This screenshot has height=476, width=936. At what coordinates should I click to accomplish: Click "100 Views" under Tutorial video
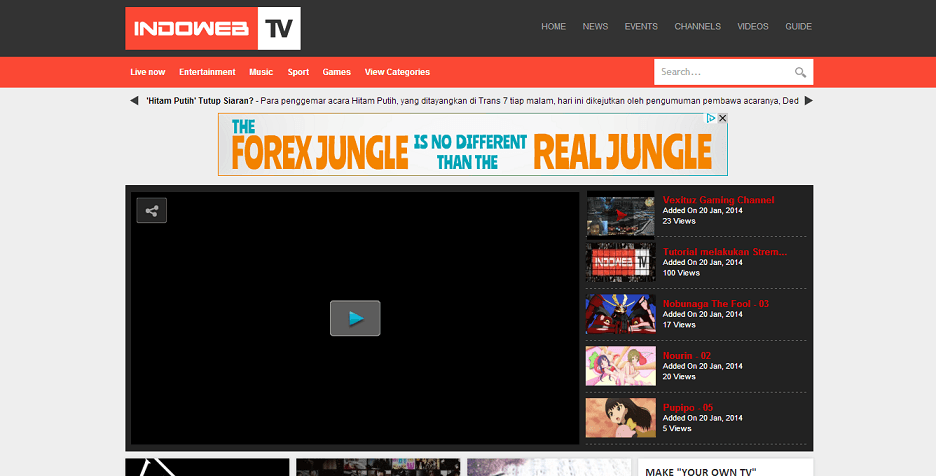681,273
